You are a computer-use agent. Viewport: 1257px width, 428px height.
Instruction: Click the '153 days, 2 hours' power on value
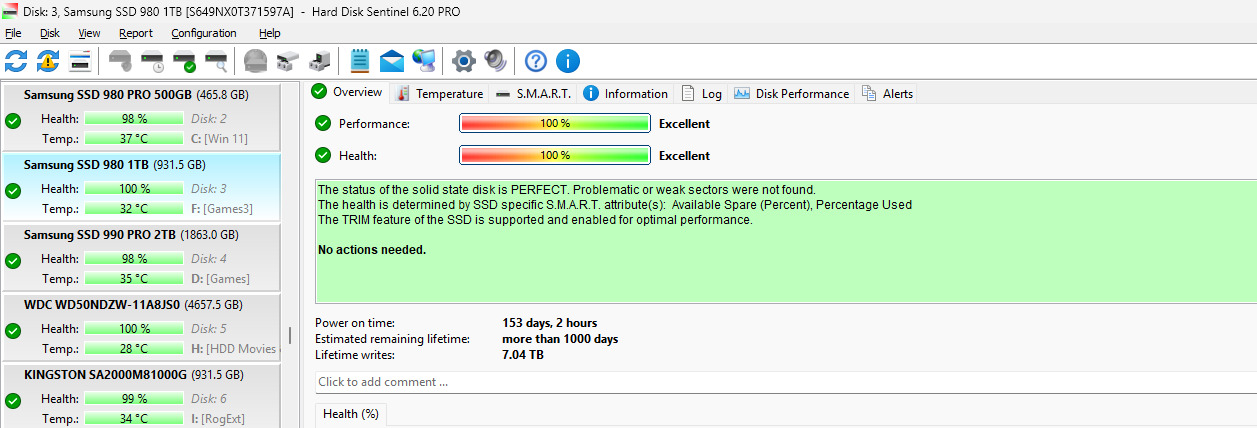pos(551,323)
